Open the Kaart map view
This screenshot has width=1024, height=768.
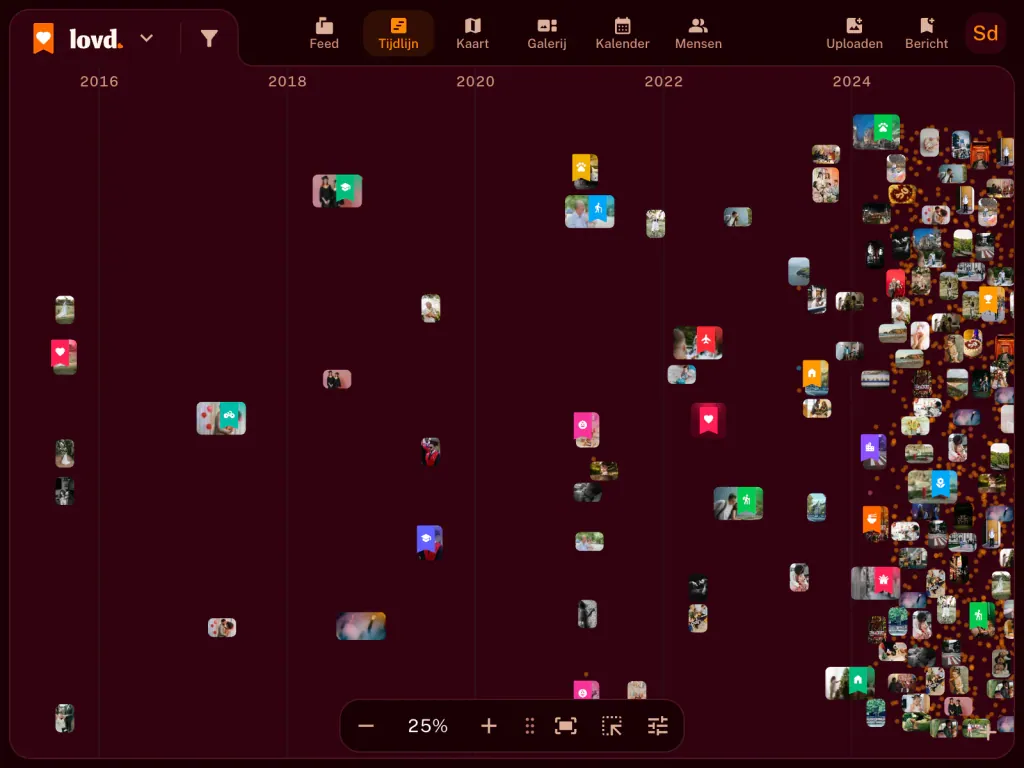[472, 34]
